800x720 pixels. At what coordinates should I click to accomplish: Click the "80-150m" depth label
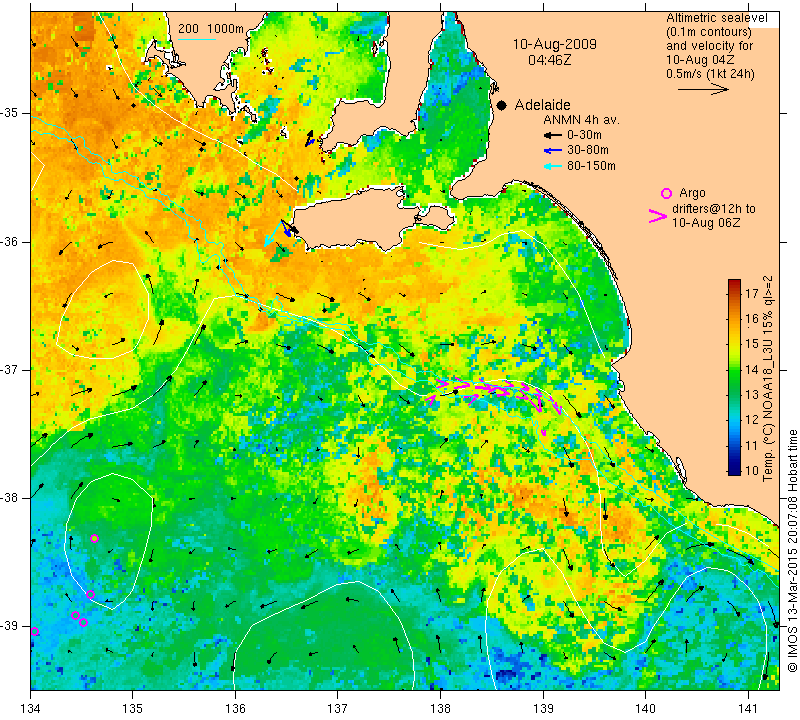[591, 166]
